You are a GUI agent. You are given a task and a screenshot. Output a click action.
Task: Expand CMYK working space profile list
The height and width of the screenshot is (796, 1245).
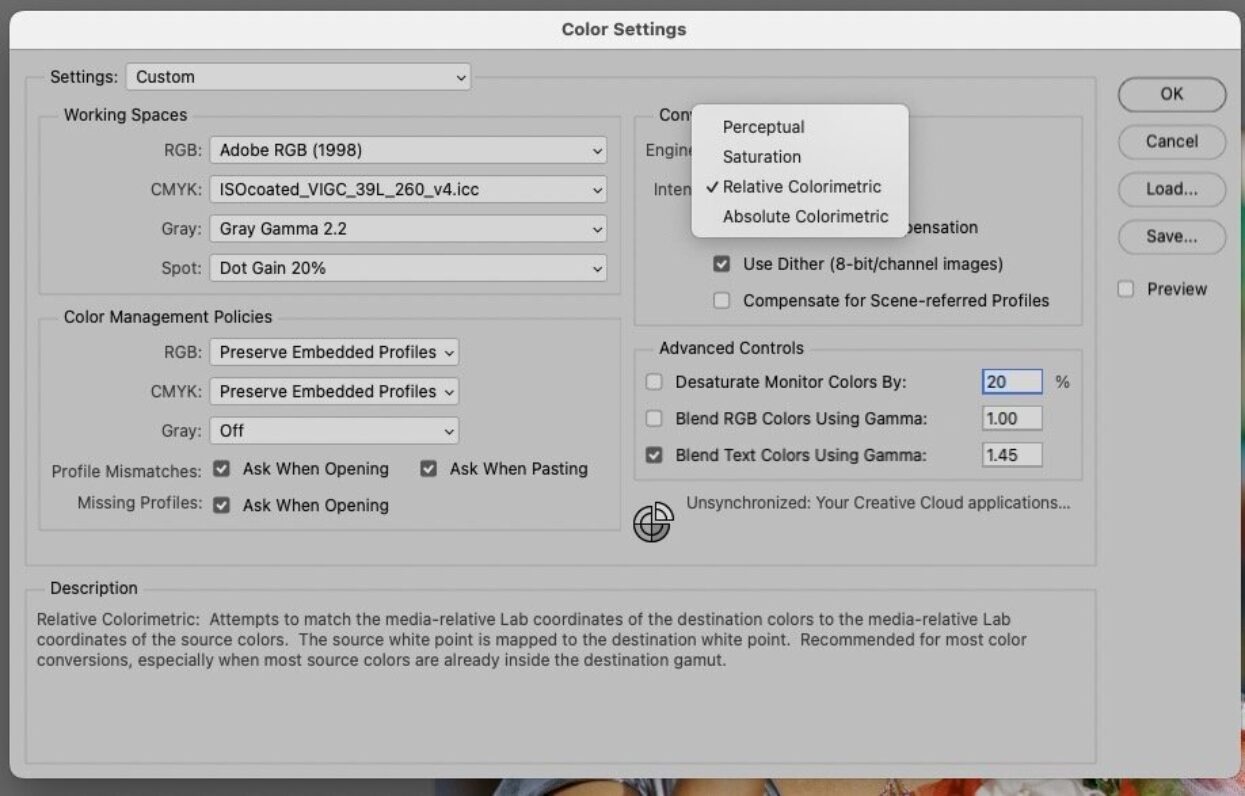pos(408,189)
